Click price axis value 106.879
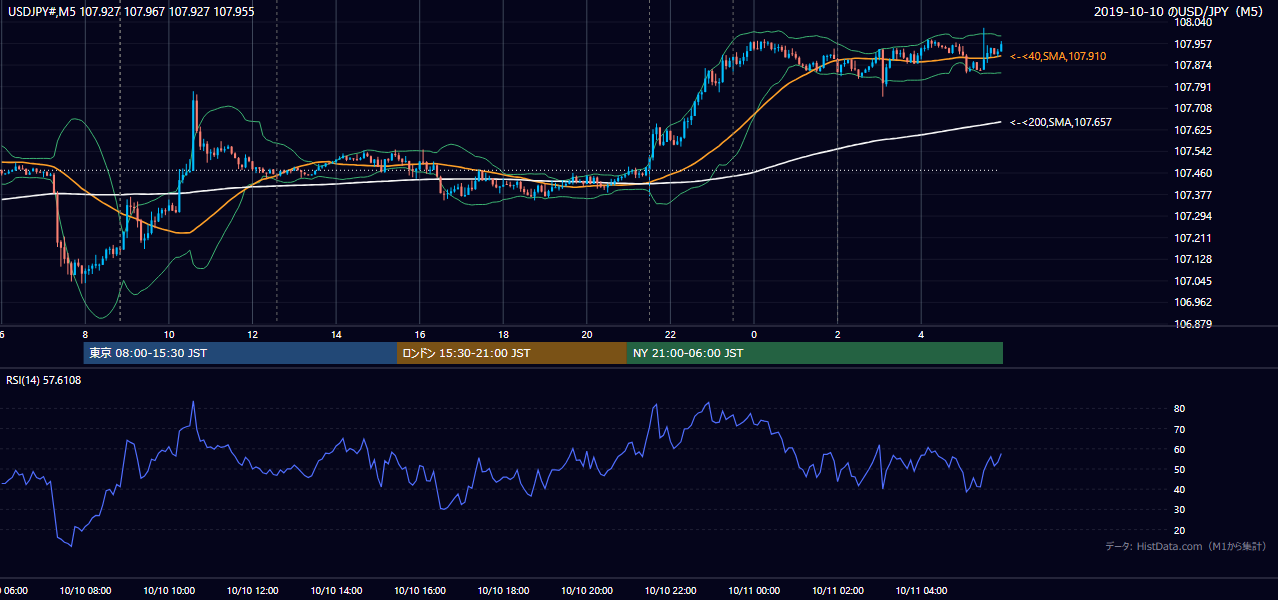Image resolution: width=1278 pixels, height=600 pixels. pyautogui.click(x=1194, y=324)
